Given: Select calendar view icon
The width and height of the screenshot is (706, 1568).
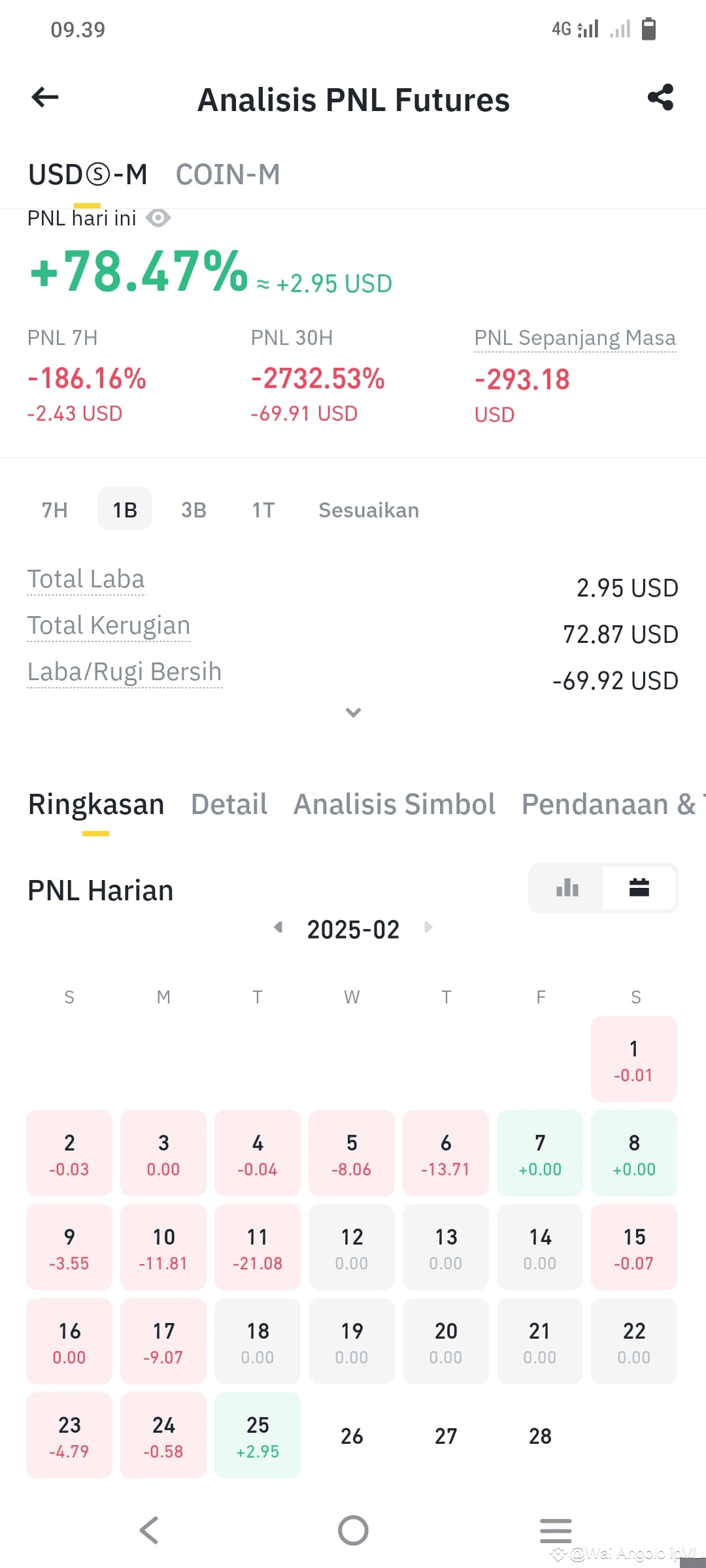Looking at the screenshot, I should (x=639, y=888).
